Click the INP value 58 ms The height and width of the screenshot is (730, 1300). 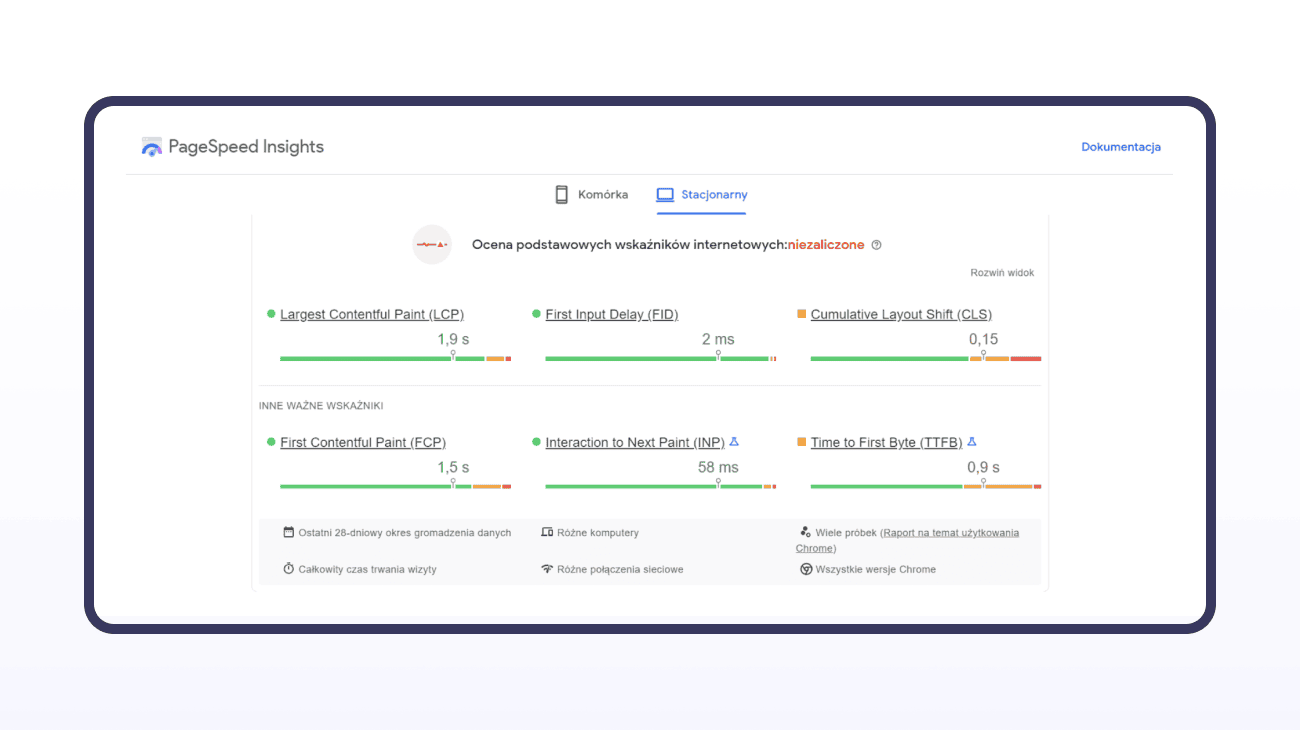click(x=718, y=467)
